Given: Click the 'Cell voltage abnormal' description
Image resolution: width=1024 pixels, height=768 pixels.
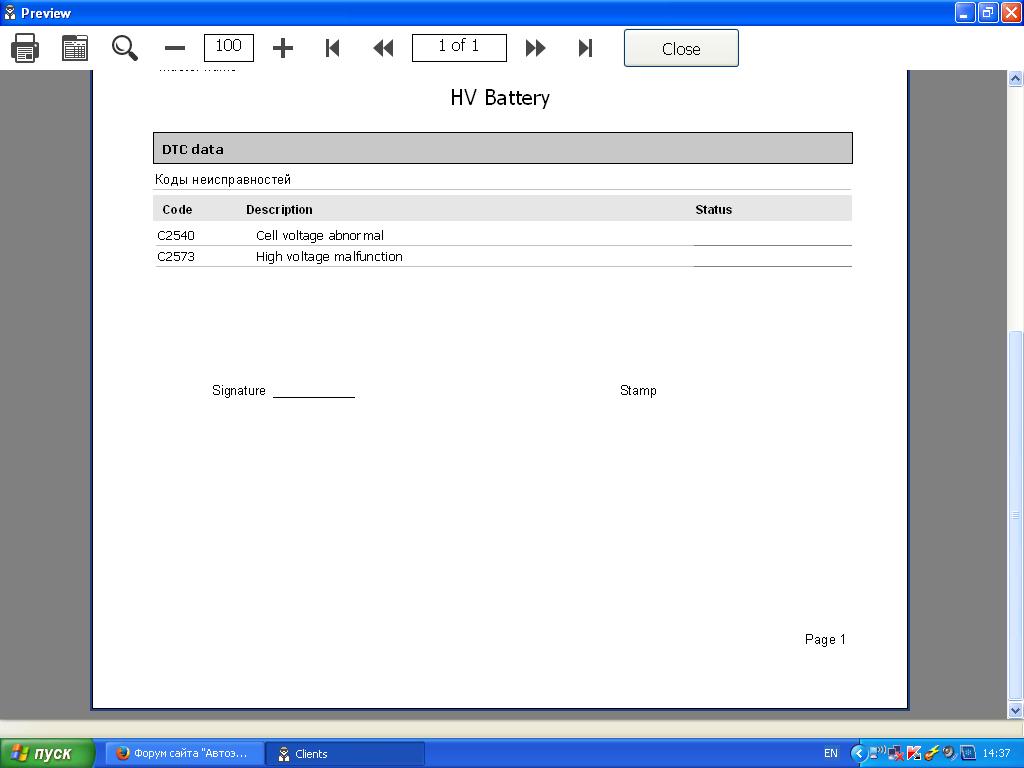Looking at the screenshot, I should click(320, 236).
